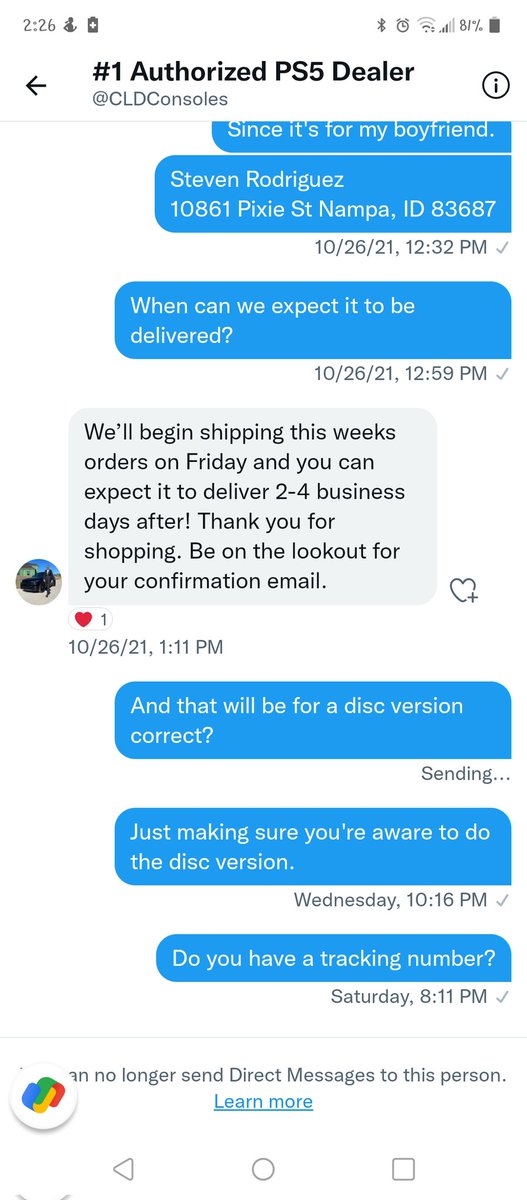The width and height of the screenshot is (527, 1200).
Task: Tap the "We'll begin shipping" reply bubble
Action: click(253, 506)
